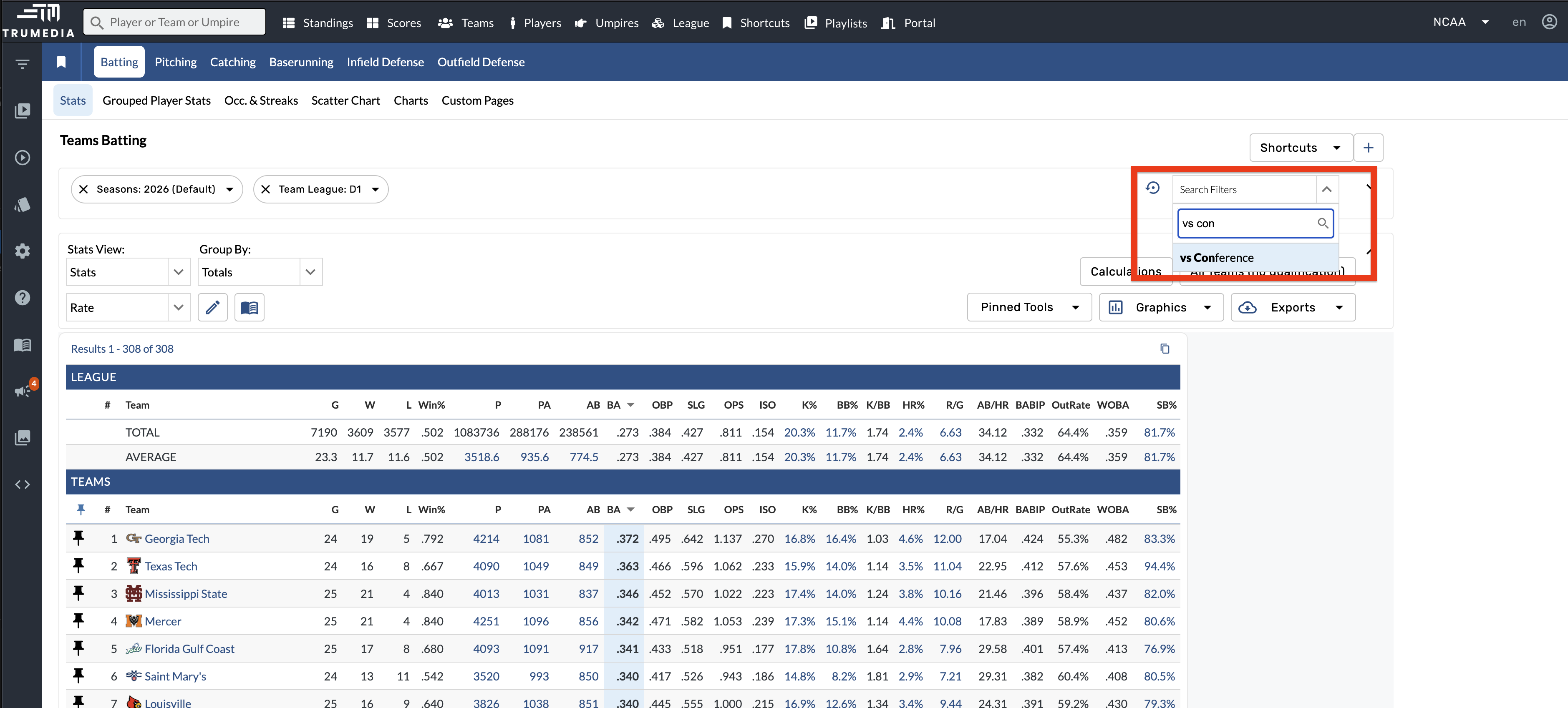
Task: Open the Georgia Tech team link
Action: tap(176, 538)
